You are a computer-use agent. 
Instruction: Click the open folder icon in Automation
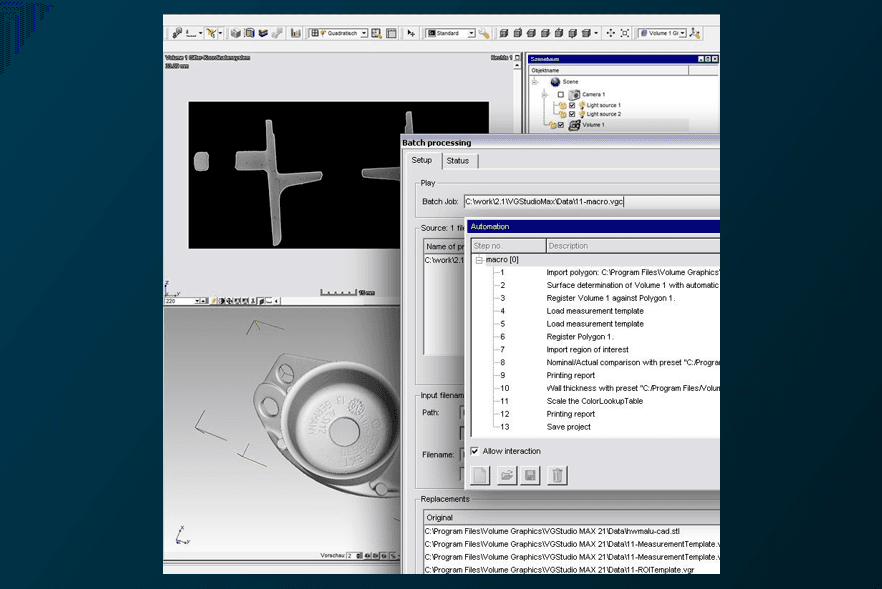[507, 476]
